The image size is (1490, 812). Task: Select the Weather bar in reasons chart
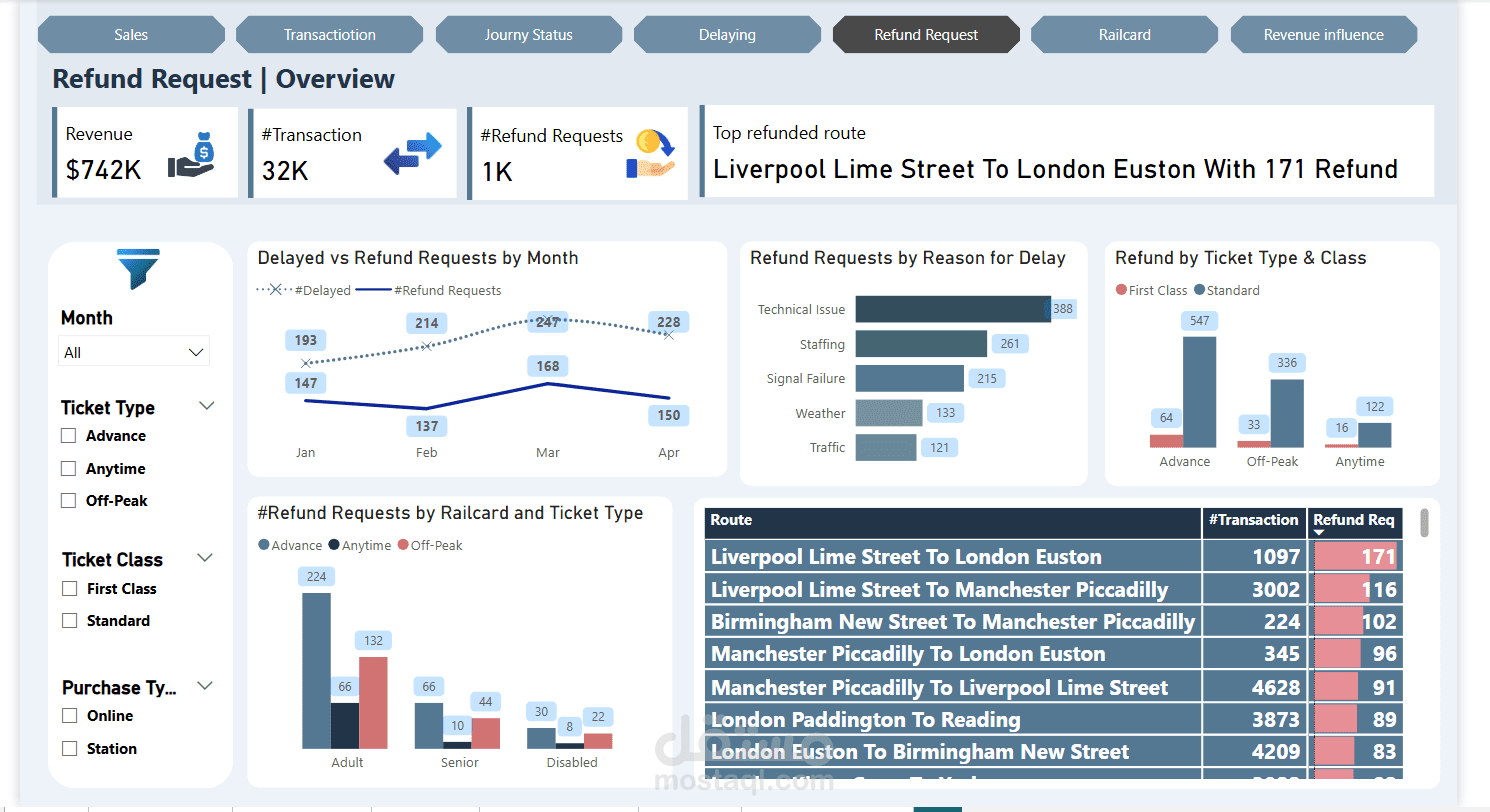889,413
